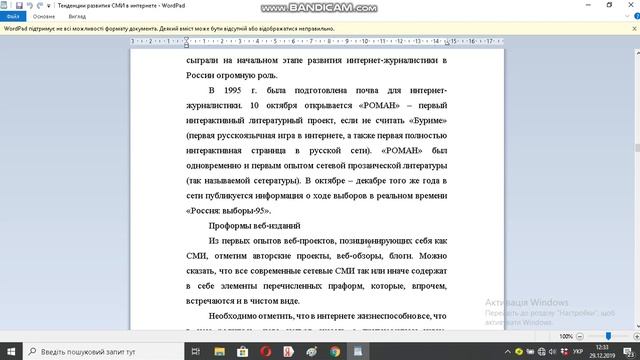Click the zoom in plus button
The height and width of the screenshot is (360, 640).
636,336
